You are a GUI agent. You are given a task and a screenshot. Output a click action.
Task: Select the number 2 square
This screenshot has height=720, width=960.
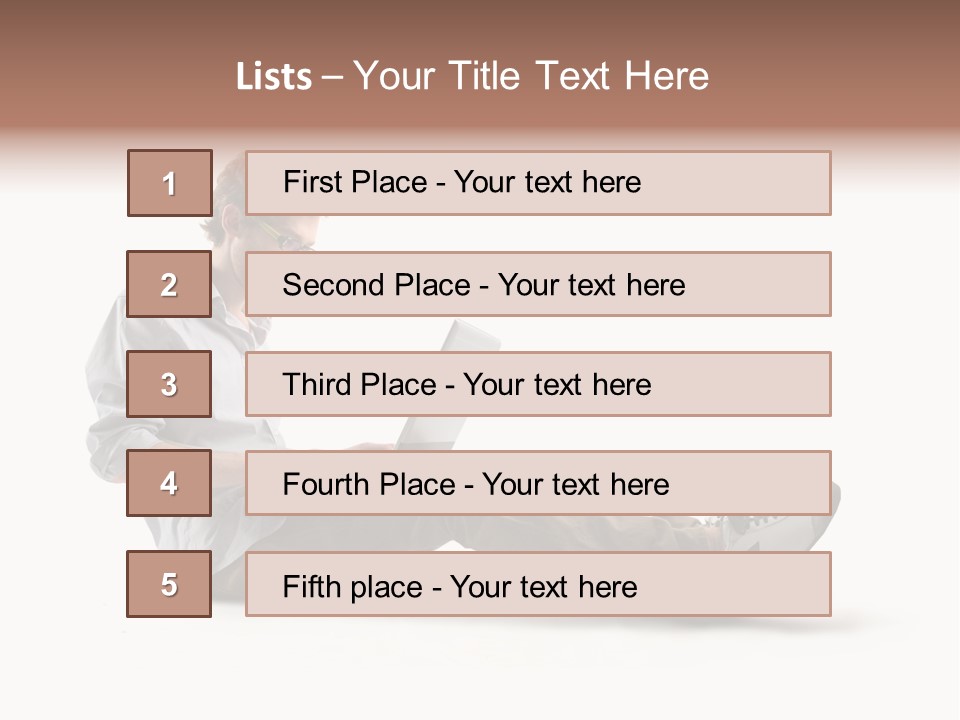(169, 284)
